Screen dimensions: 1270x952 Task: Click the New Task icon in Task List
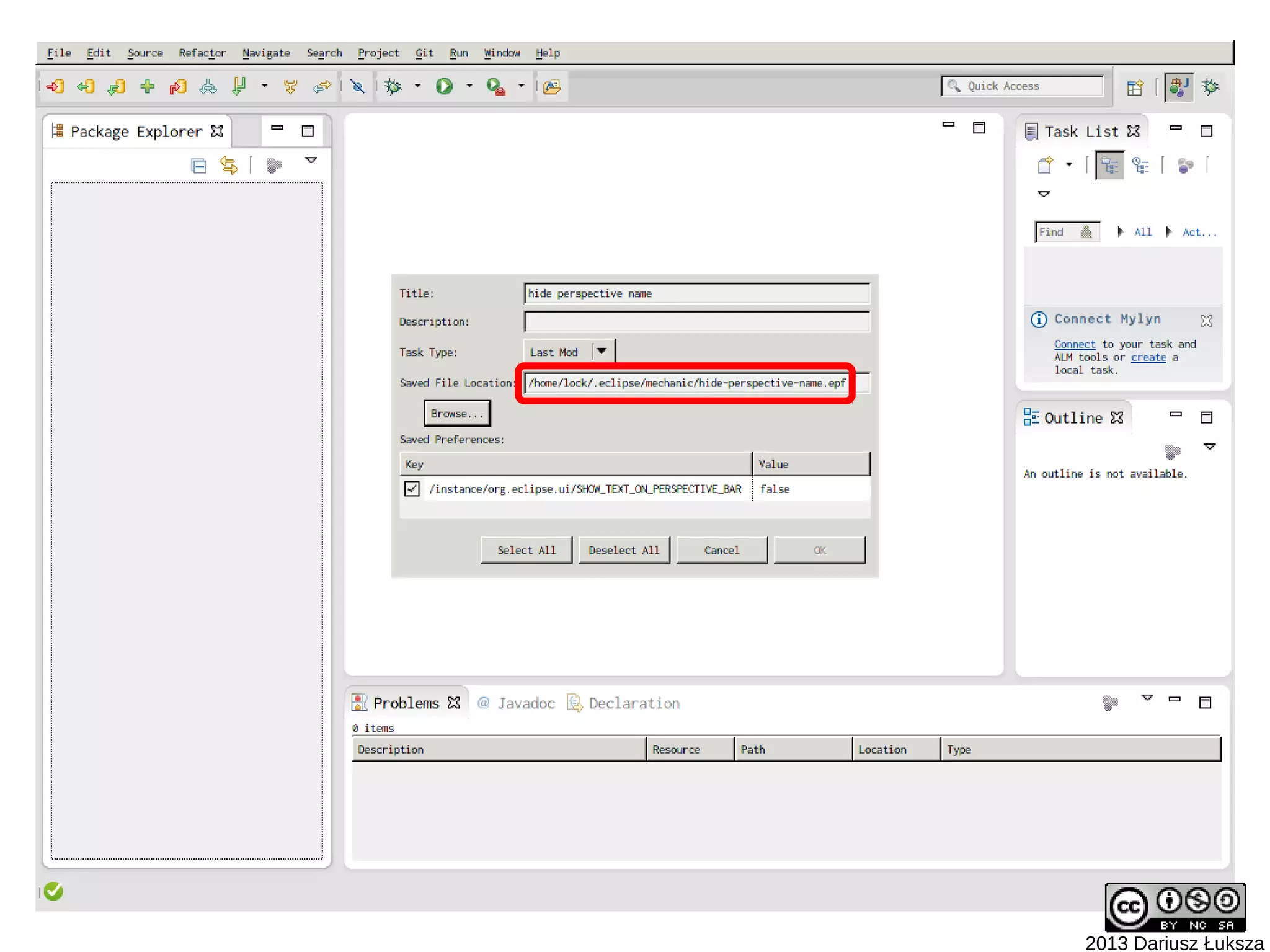(1046, 165)
